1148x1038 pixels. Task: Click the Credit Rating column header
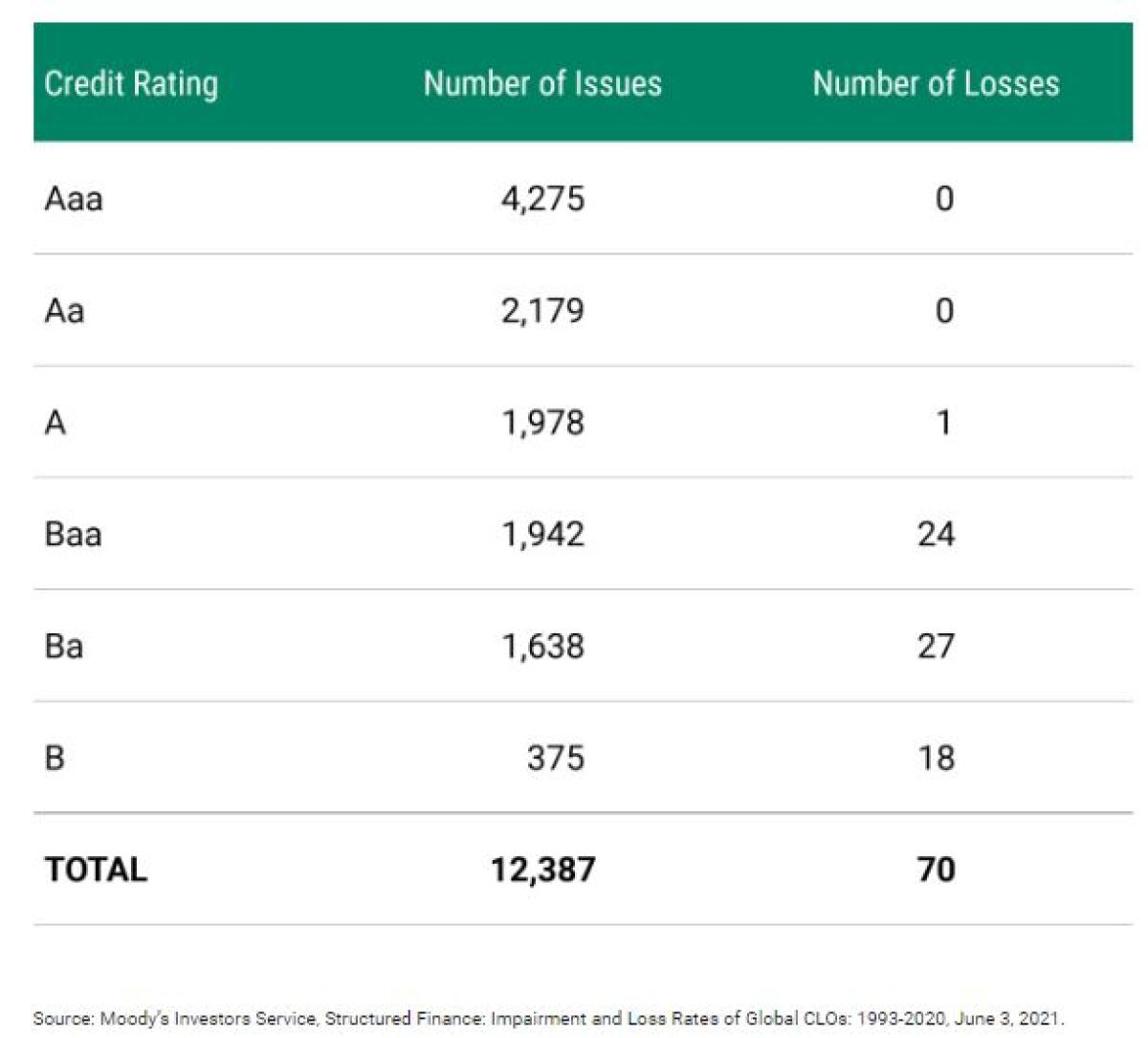point(131,84)
